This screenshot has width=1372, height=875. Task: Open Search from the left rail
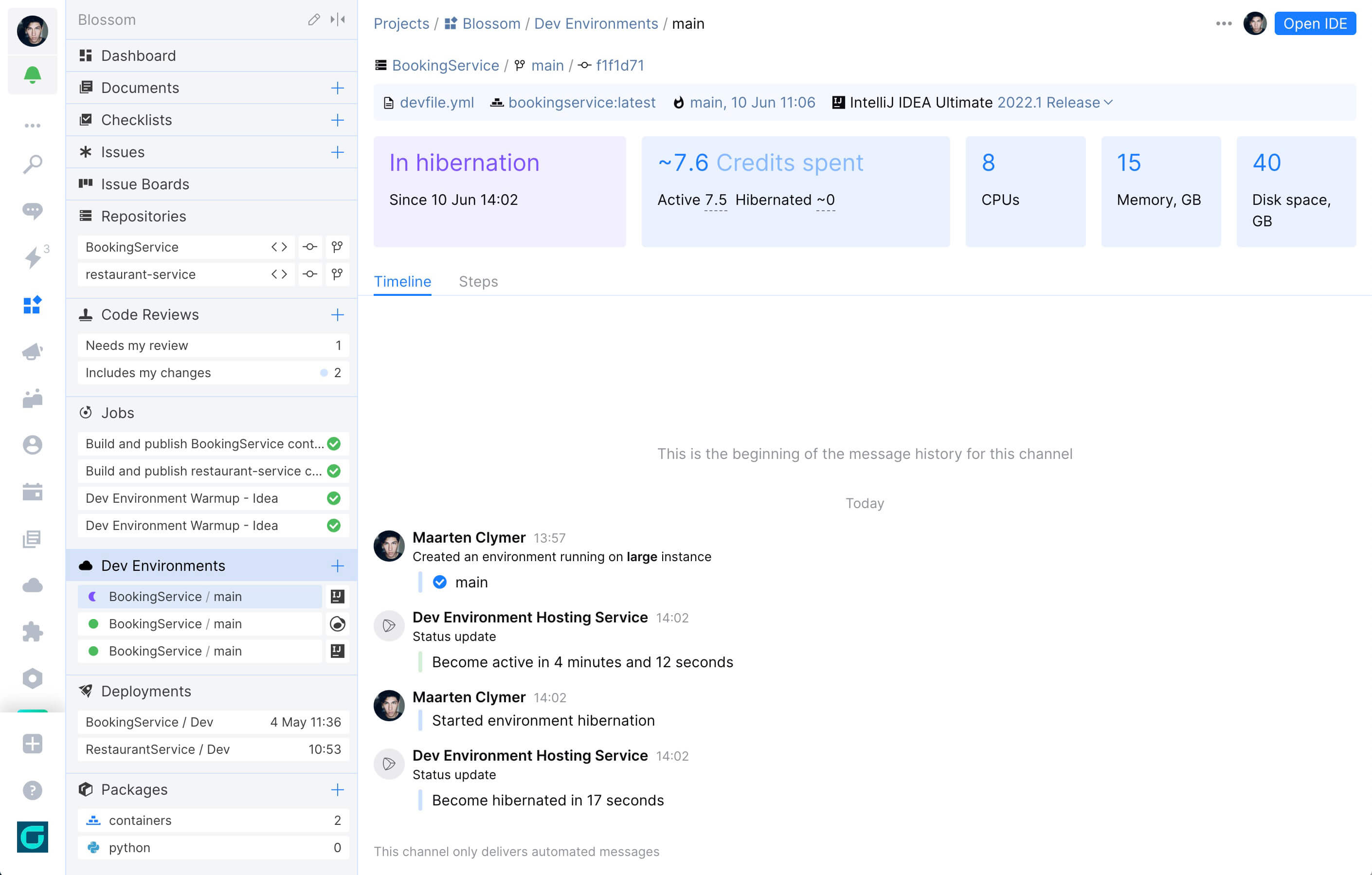[33, 164]
